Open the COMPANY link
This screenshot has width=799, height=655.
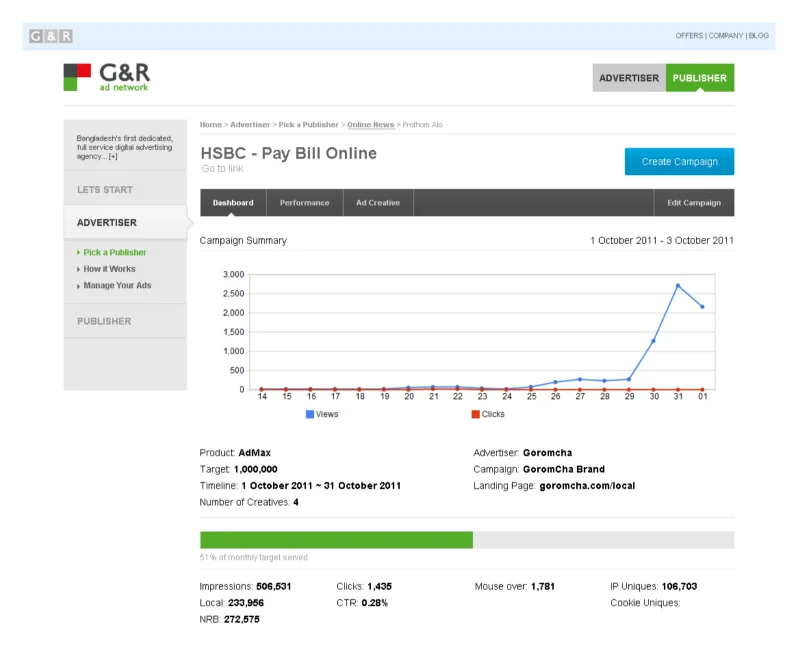tap(726, 36)
